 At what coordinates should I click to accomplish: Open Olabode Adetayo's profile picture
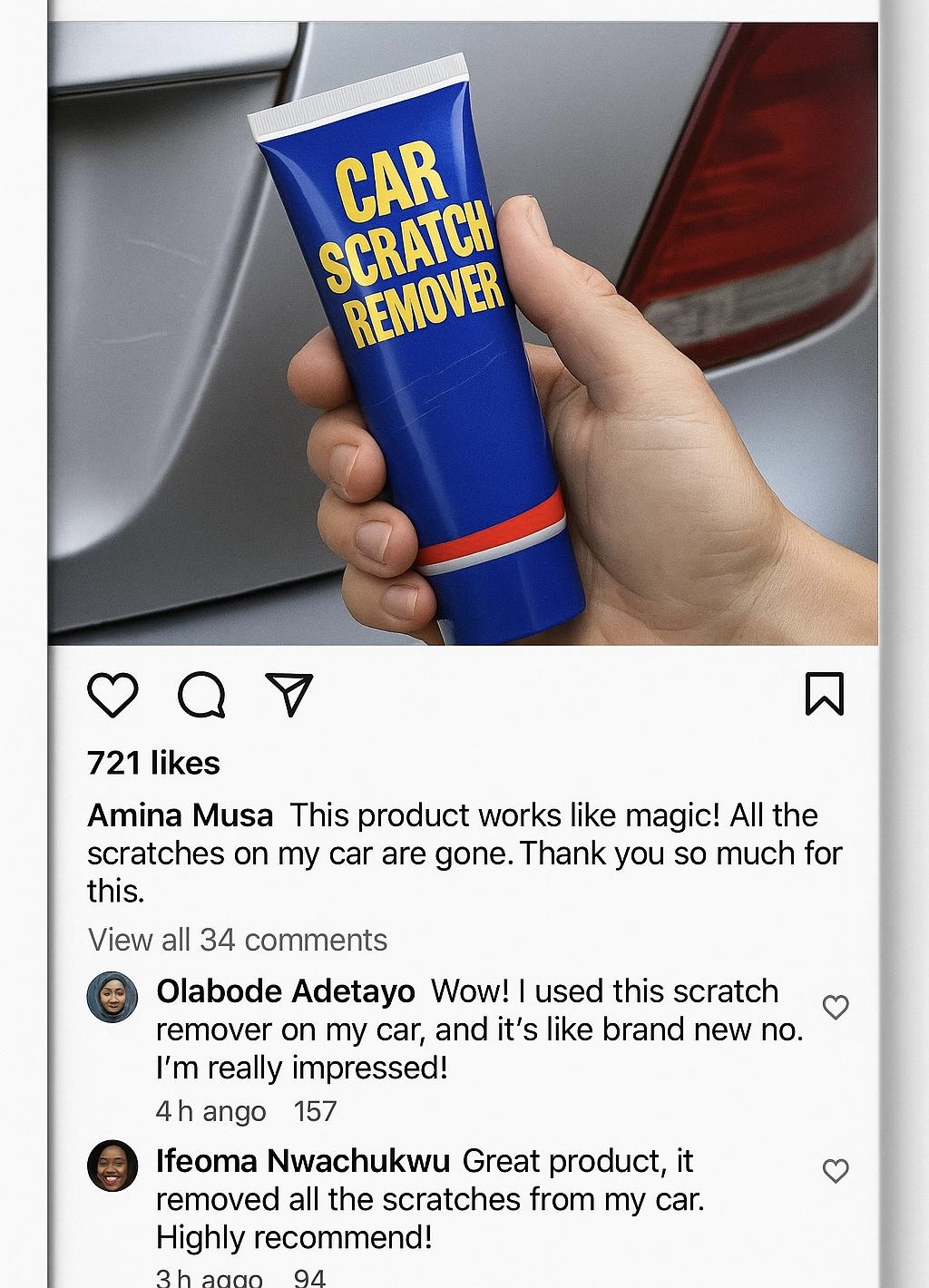112,998
